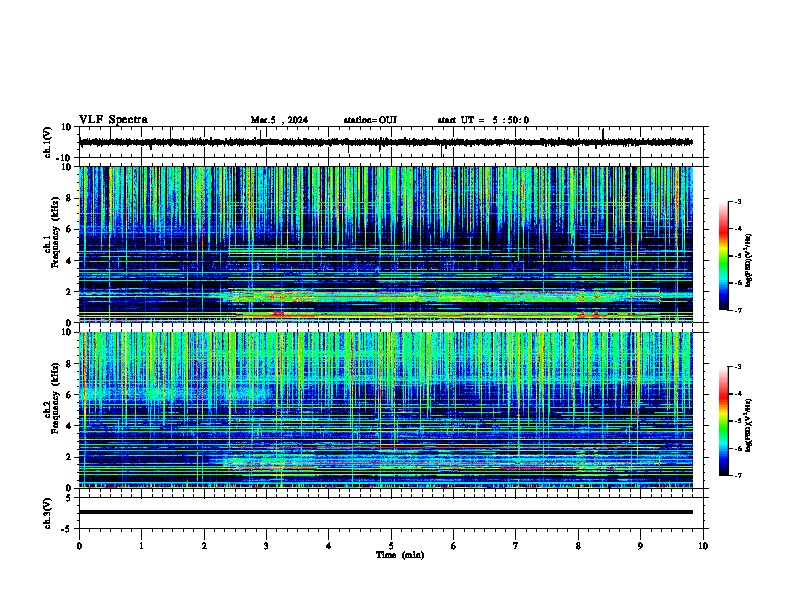Click the ch.1 frequency spectrogram panel
The height and width of the screenshot is (612, 792).
386,244
